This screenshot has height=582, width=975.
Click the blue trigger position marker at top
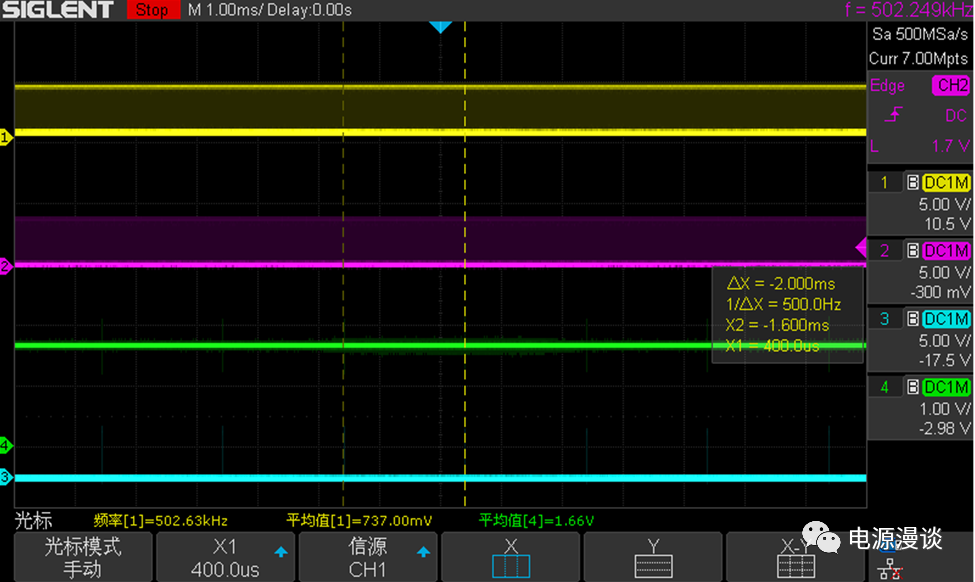[440, 27]
